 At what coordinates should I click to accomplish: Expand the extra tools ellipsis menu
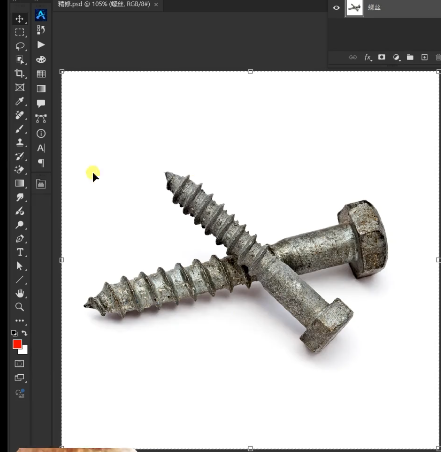tap(19, 321)
